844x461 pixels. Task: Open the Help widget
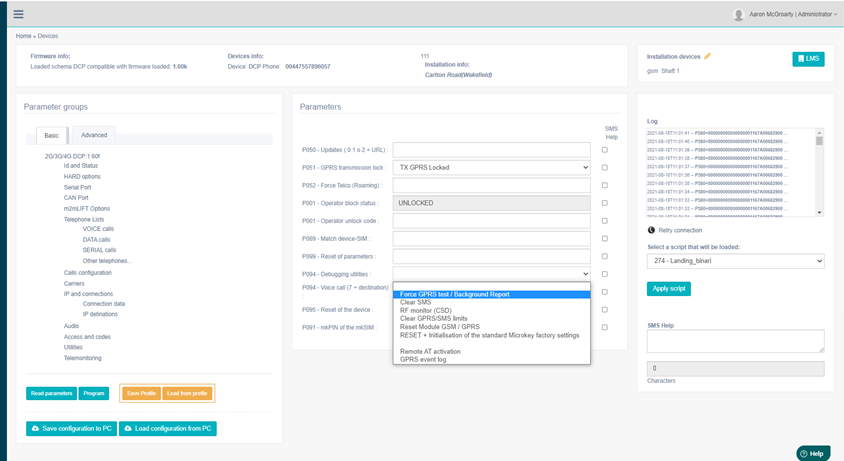(813, 453)
